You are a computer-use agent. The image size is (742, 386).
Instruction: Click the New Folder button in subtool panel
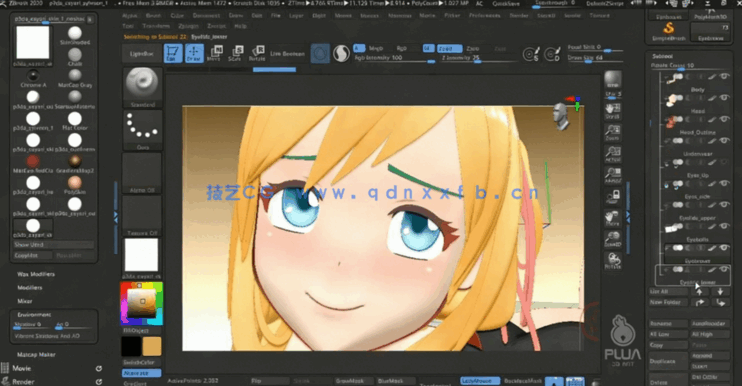pos(668,302)
